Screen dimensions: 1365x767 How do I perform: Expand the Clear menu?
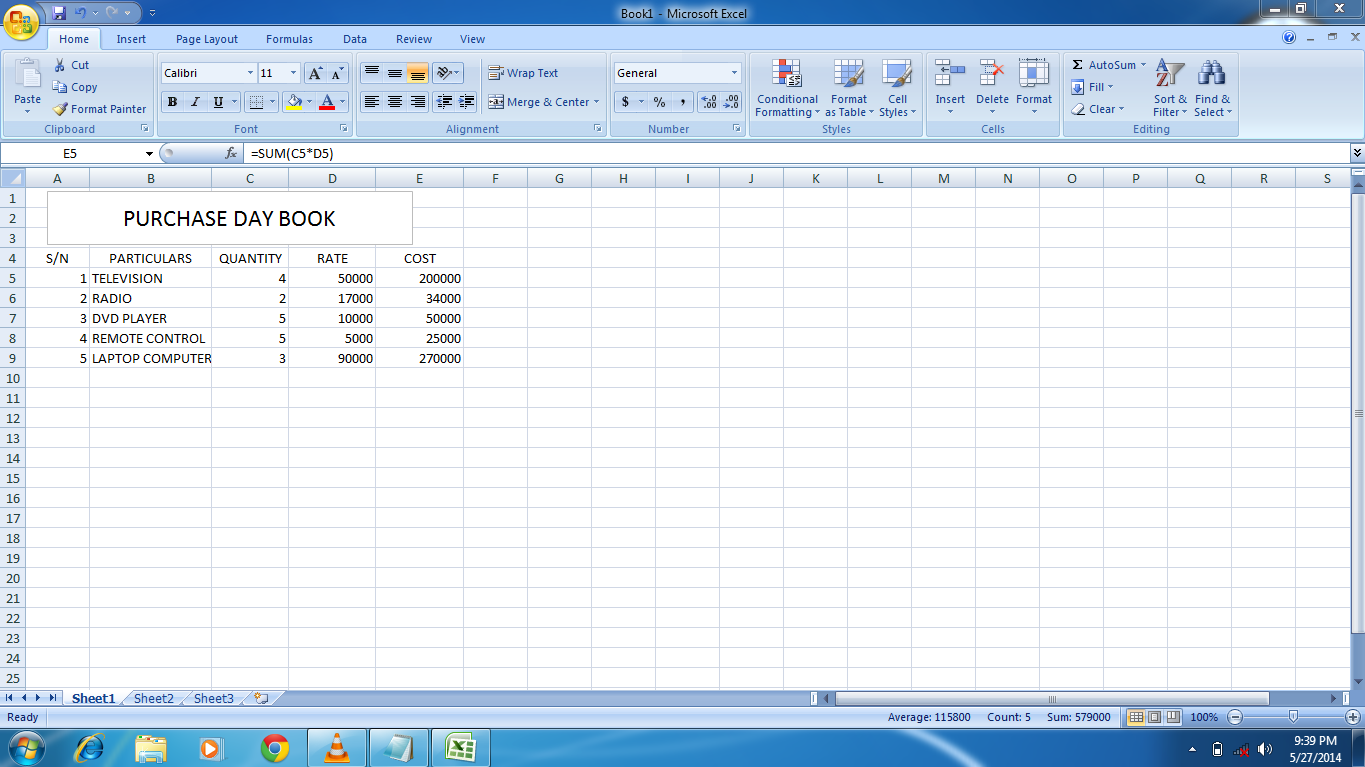click(1097, 109)
